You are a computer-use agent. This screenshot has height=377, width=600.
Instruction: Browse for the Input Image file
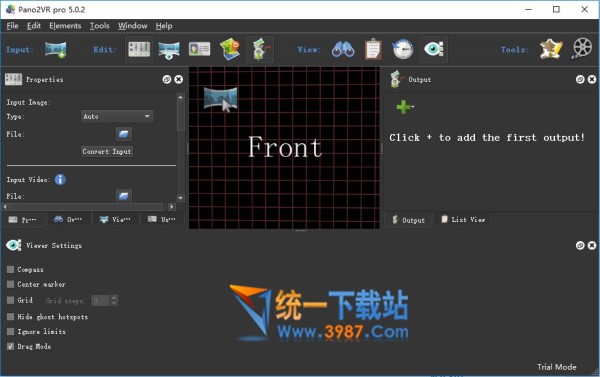pyautogui.click(x=124, y=134)
